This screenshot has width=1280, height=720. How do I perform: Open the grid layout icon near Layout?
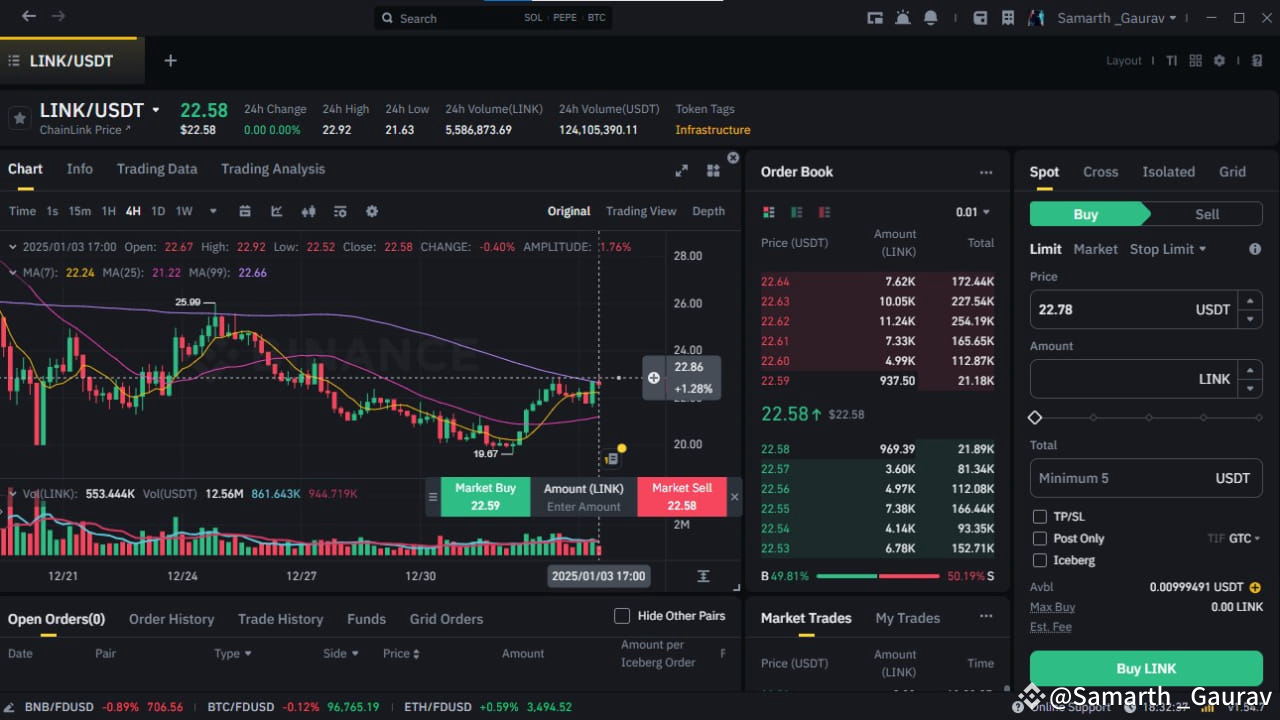[1195, 61]
